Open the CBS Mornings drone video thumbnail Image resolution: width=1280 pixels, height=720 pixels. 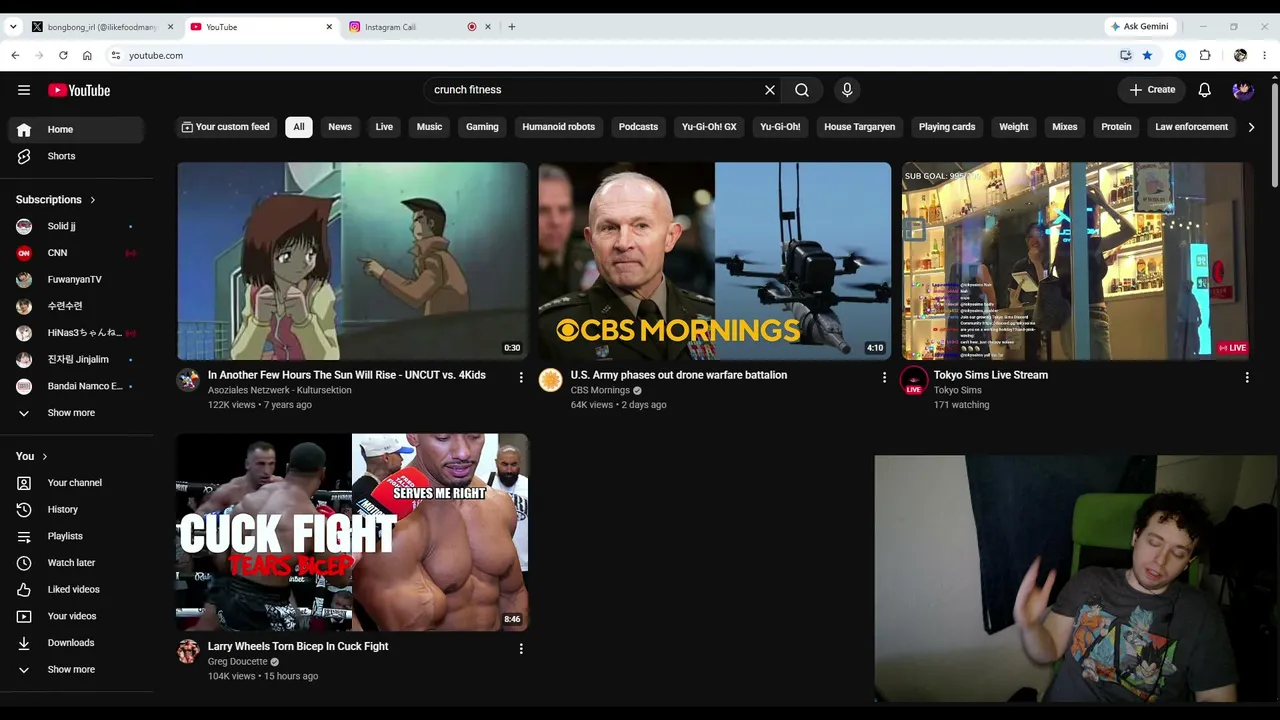(x=715, y=261)
